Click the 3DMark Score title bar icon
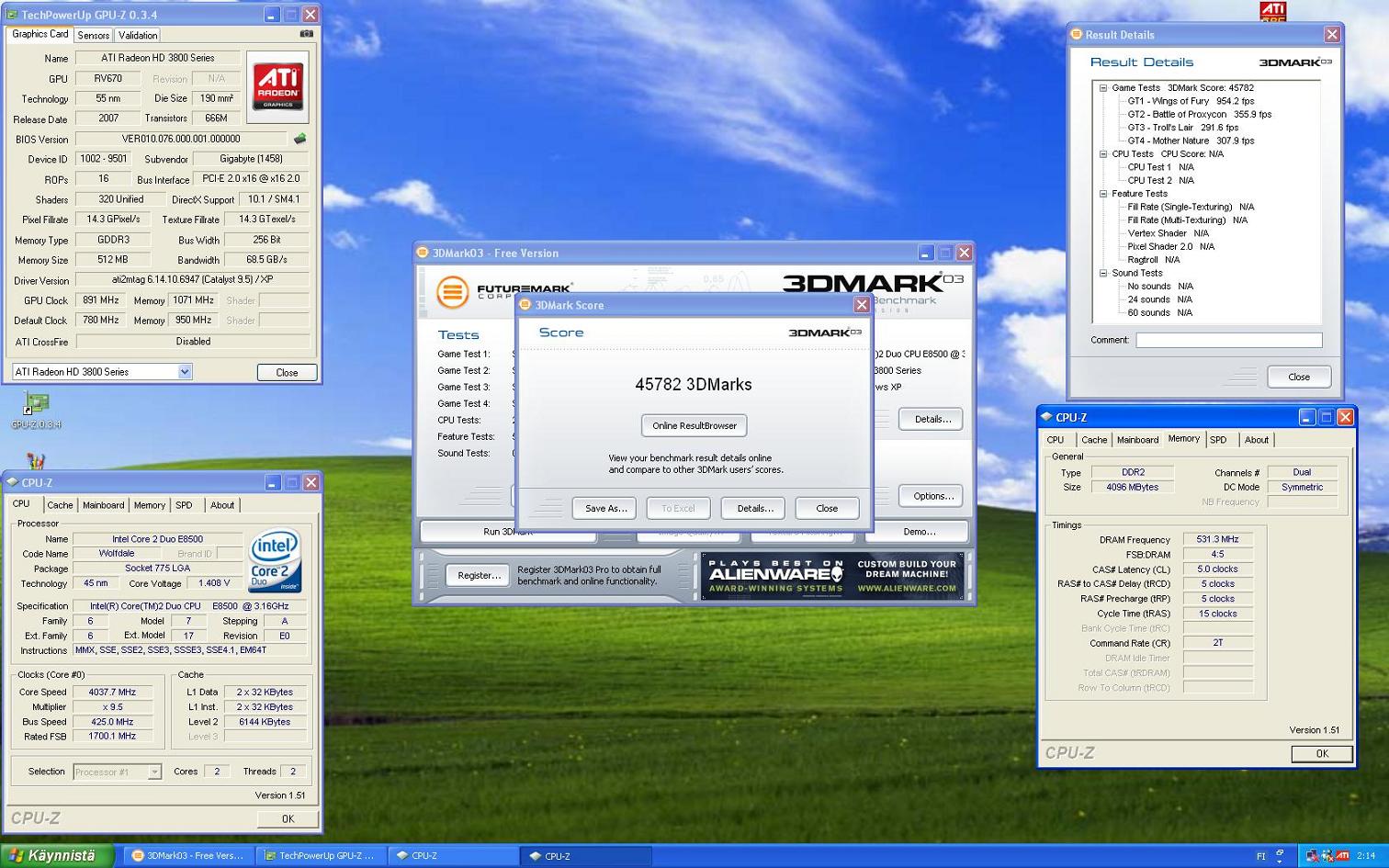The width and height of the screenshot is (1389, 868). pyautogui.click(x=525, y=305)
